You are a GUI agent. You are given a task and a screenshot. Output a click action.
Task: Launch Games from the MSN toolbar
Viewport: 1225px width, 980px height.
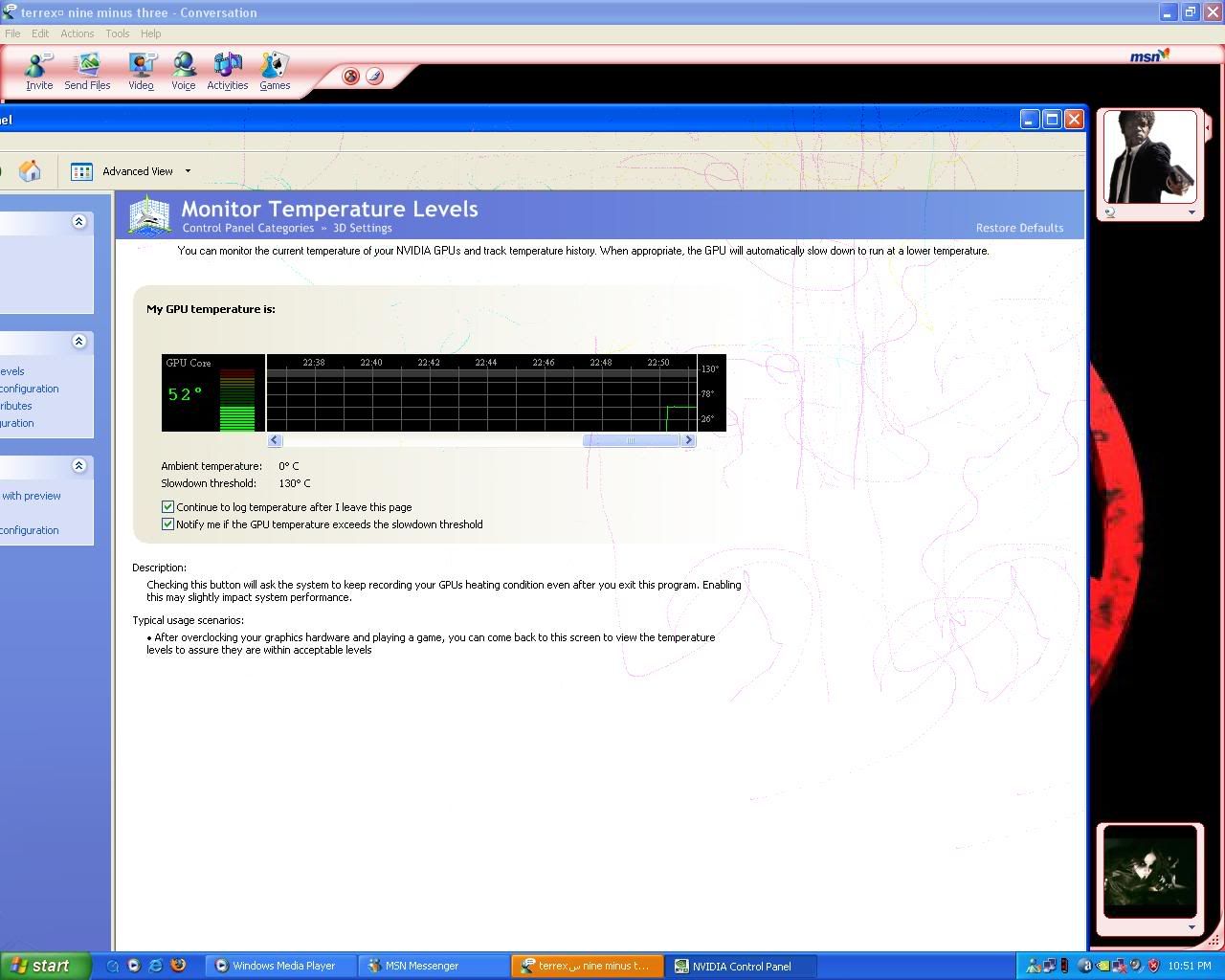tap(275, 71)
